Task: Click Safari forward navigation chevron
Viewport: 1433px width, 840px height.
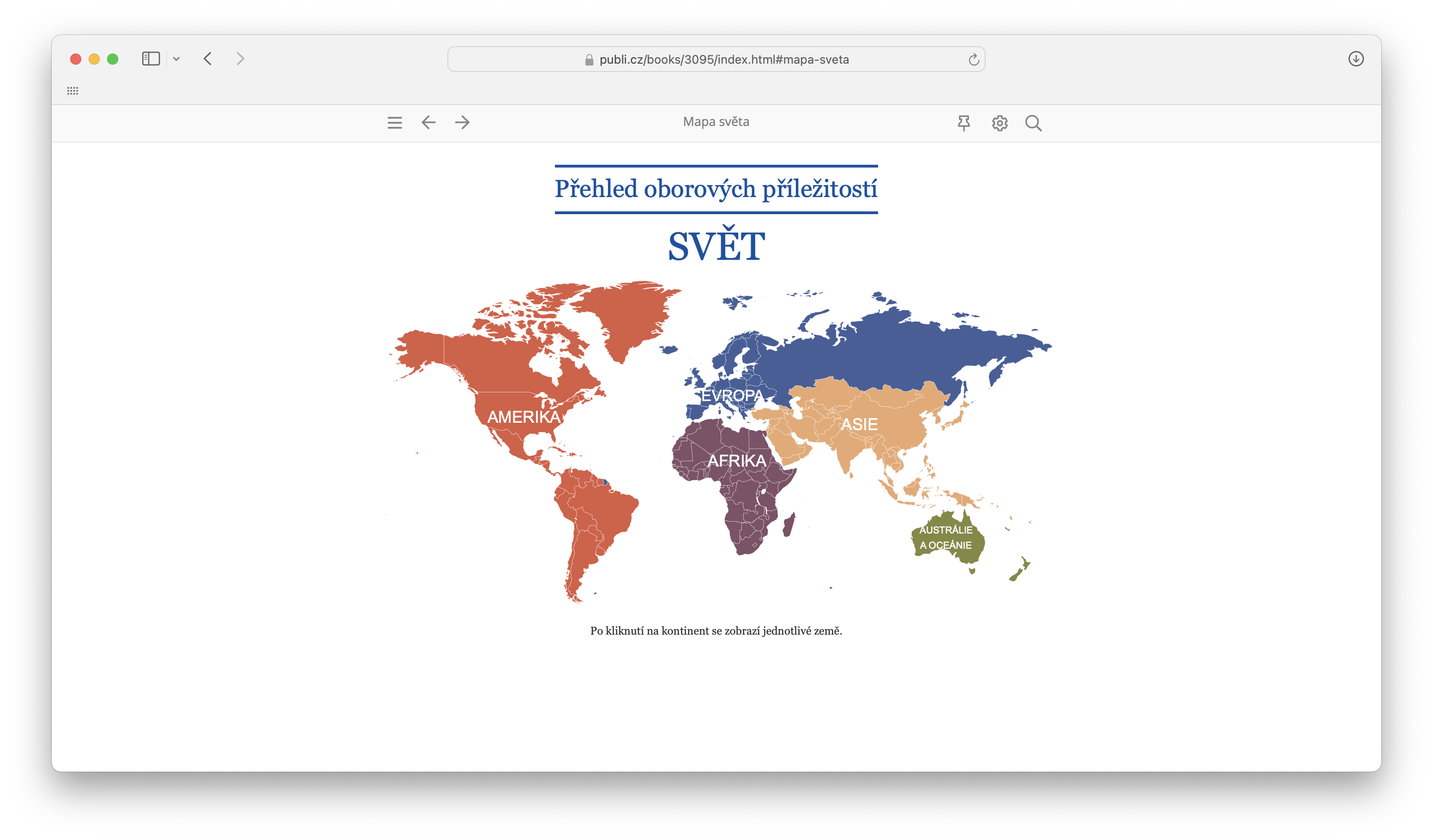Action: [240, 59]
